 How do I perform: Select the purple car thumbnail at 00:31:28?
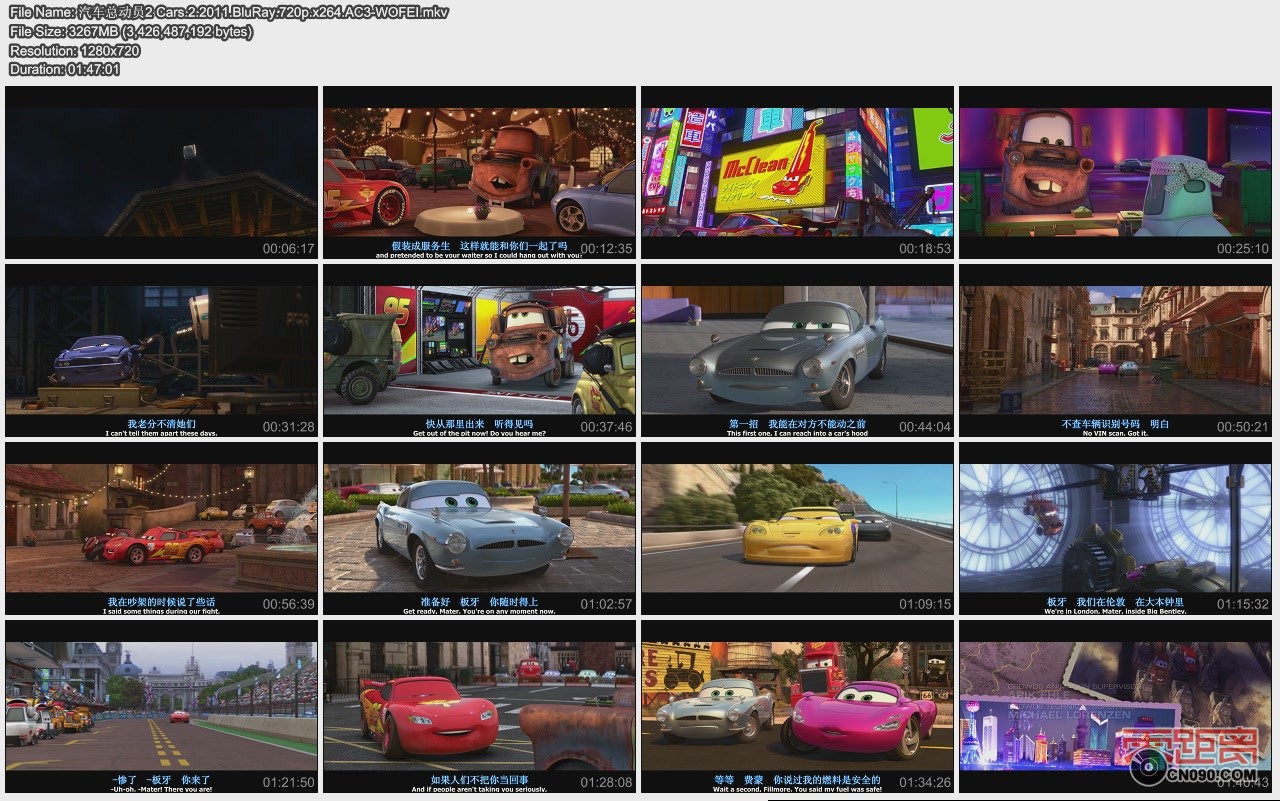162,350
